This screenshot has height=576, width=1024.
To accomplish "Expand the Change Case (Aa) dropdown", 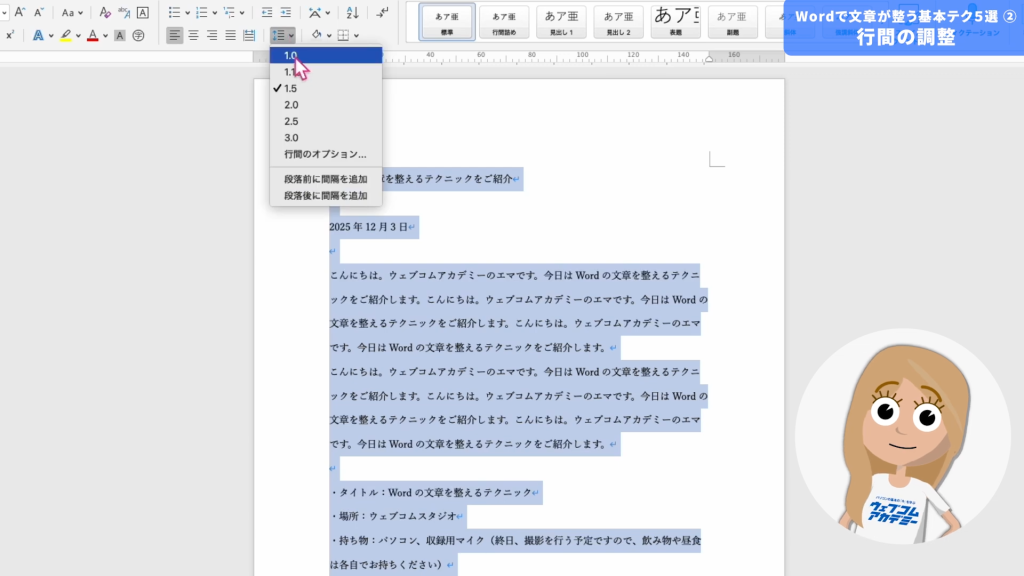I will pyautogui.click(x=80, y=13).
